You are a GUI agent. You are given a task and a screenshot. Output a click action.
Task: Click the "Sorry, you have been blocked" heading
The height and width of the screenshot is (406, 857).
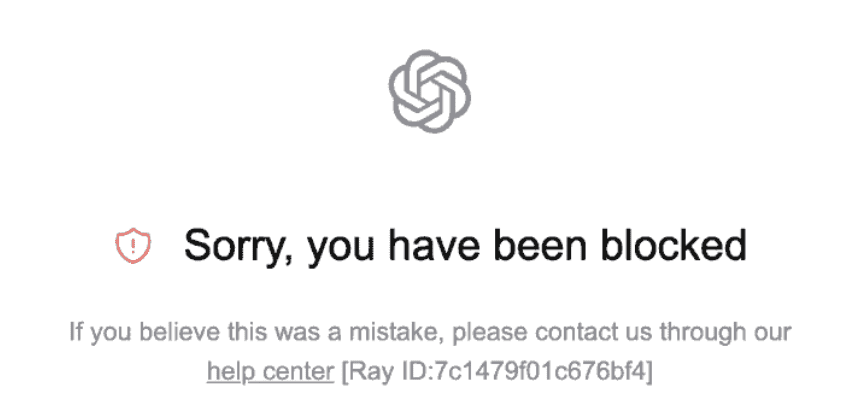pos(465,245)
